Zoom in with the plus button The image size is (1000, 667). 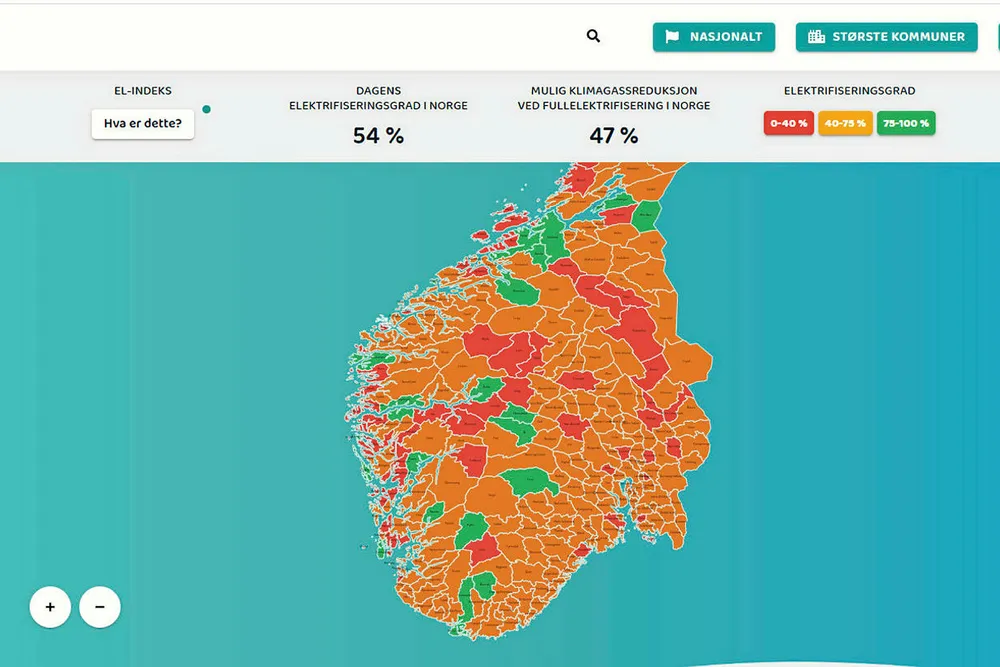tap(50, 606)
